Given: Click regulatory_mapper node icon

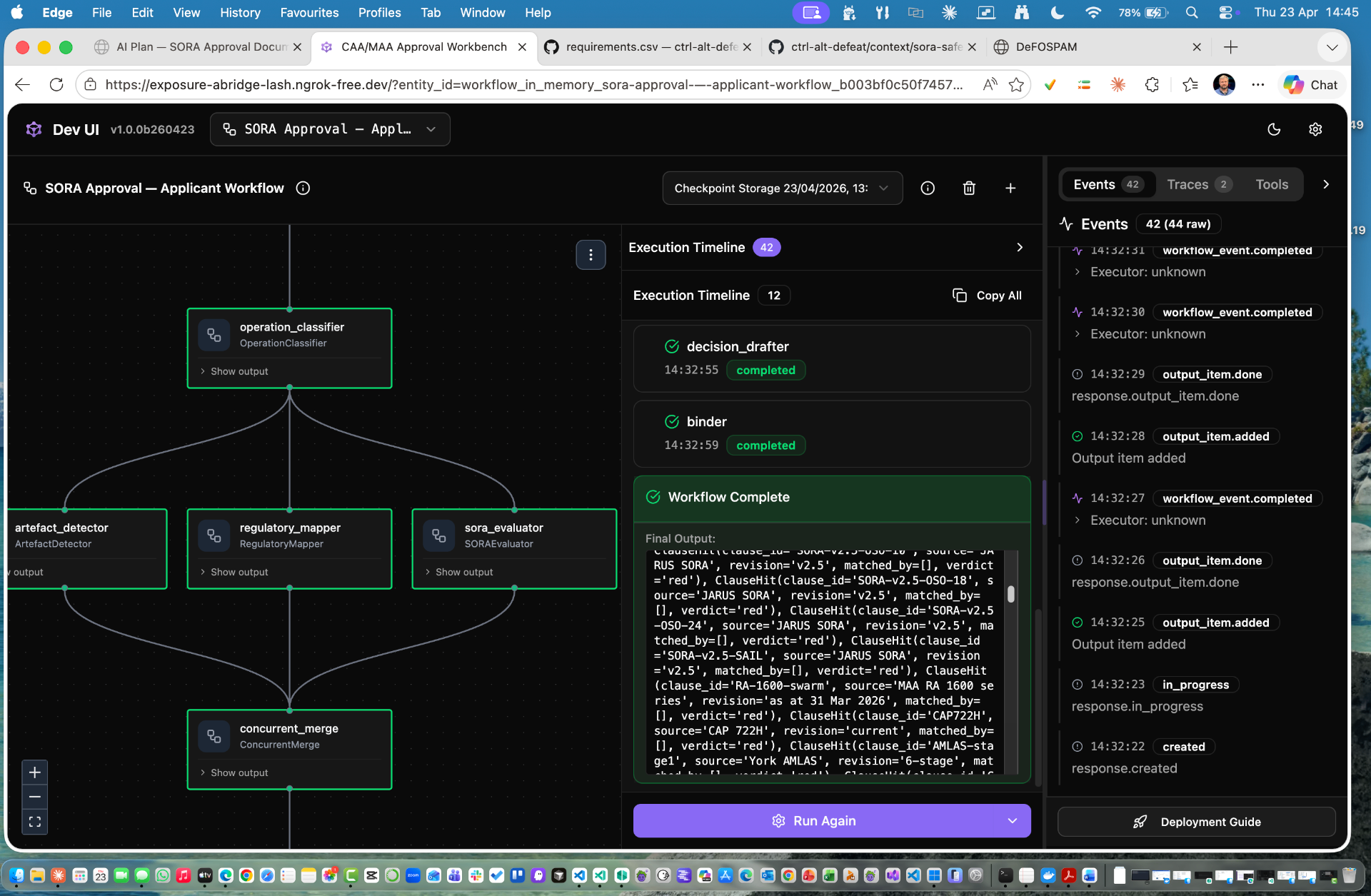Looking at the screenshot, I should coord(214,535).
